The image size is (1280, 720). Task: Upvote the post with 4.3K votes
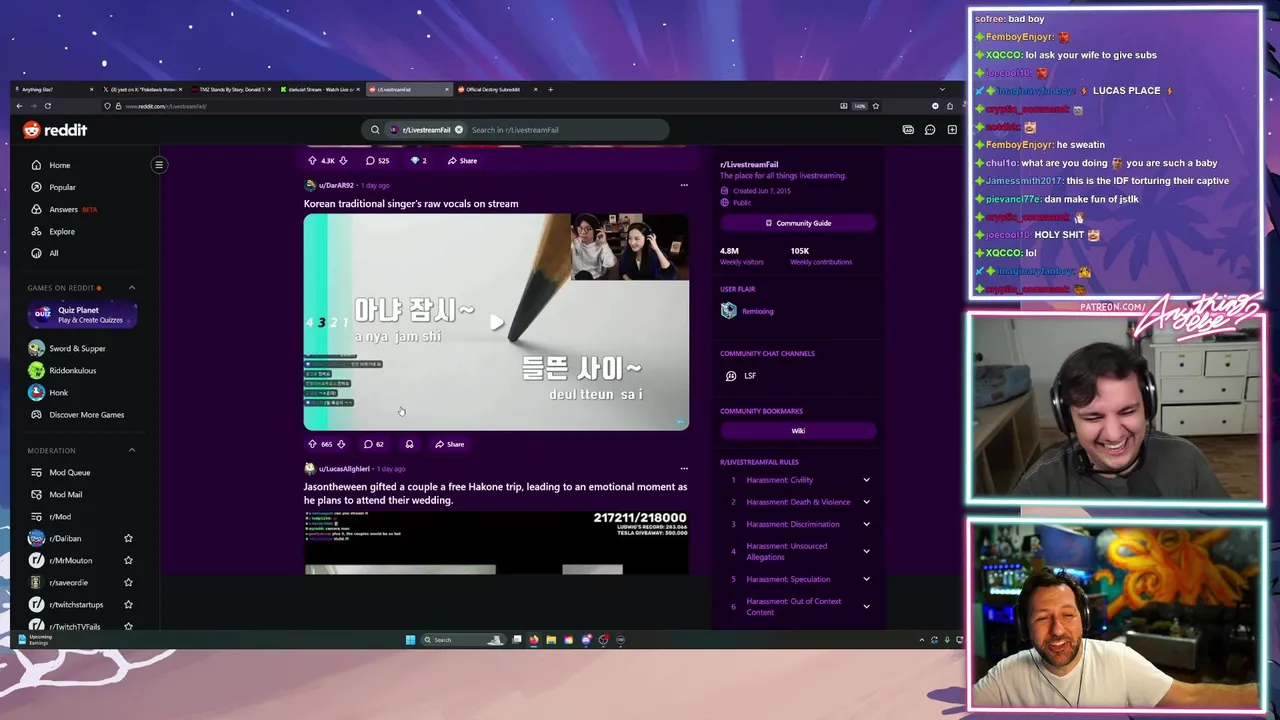[x=312, y=161]
